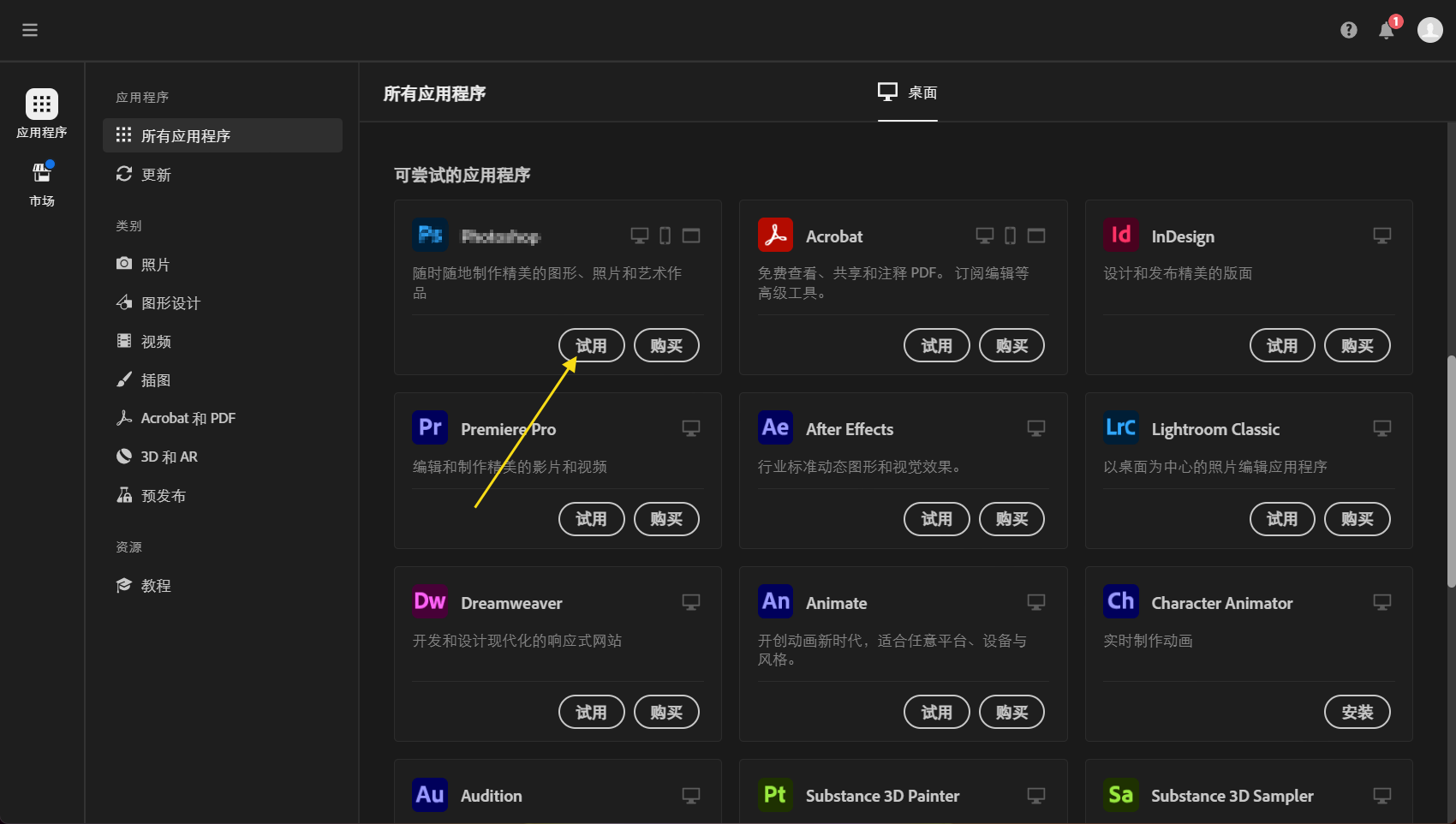Open the 视频 category
Image resolution: width=1456 pixels, height=824 pixels.
155,341
